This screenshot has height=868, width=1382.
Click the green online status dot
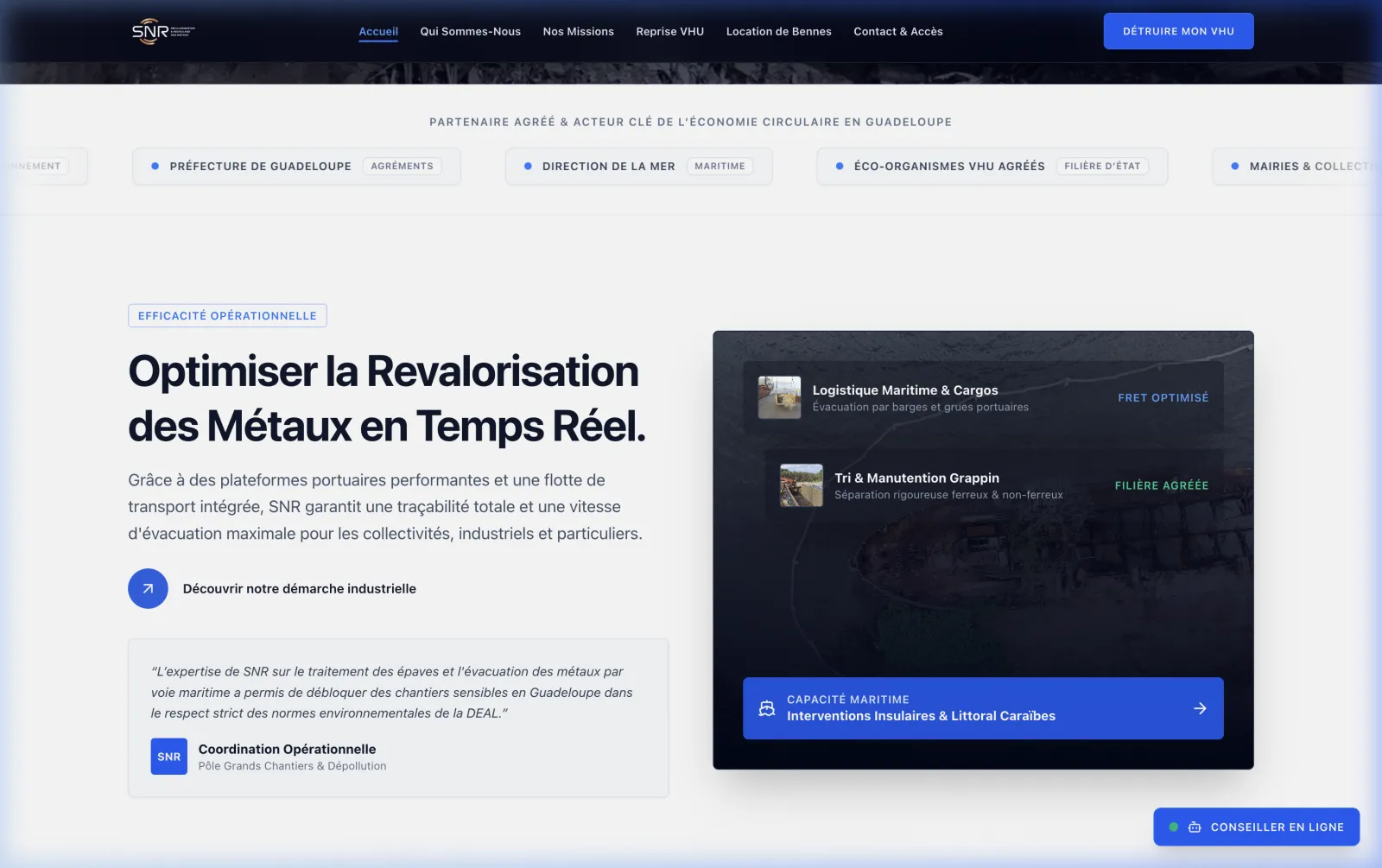pos(1173,827)
